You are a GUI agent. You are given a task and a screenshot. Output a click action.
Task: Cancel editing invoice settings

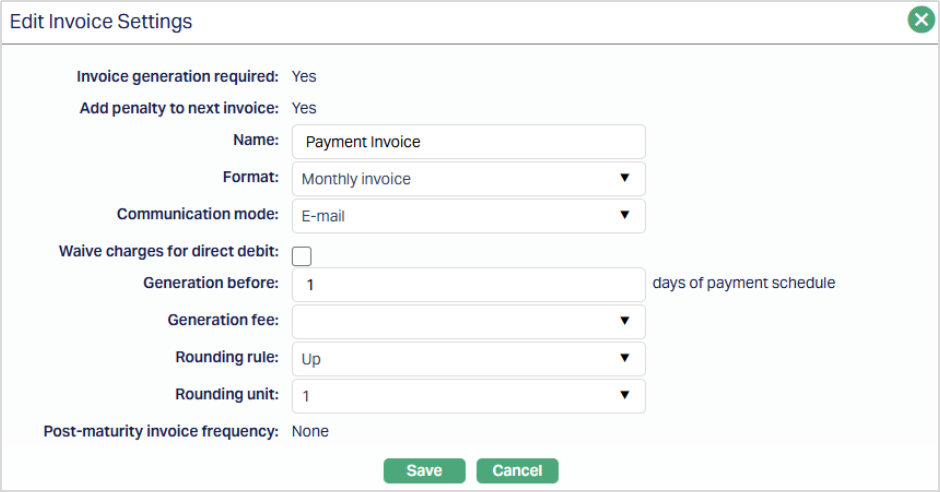[x=517, y=471]
